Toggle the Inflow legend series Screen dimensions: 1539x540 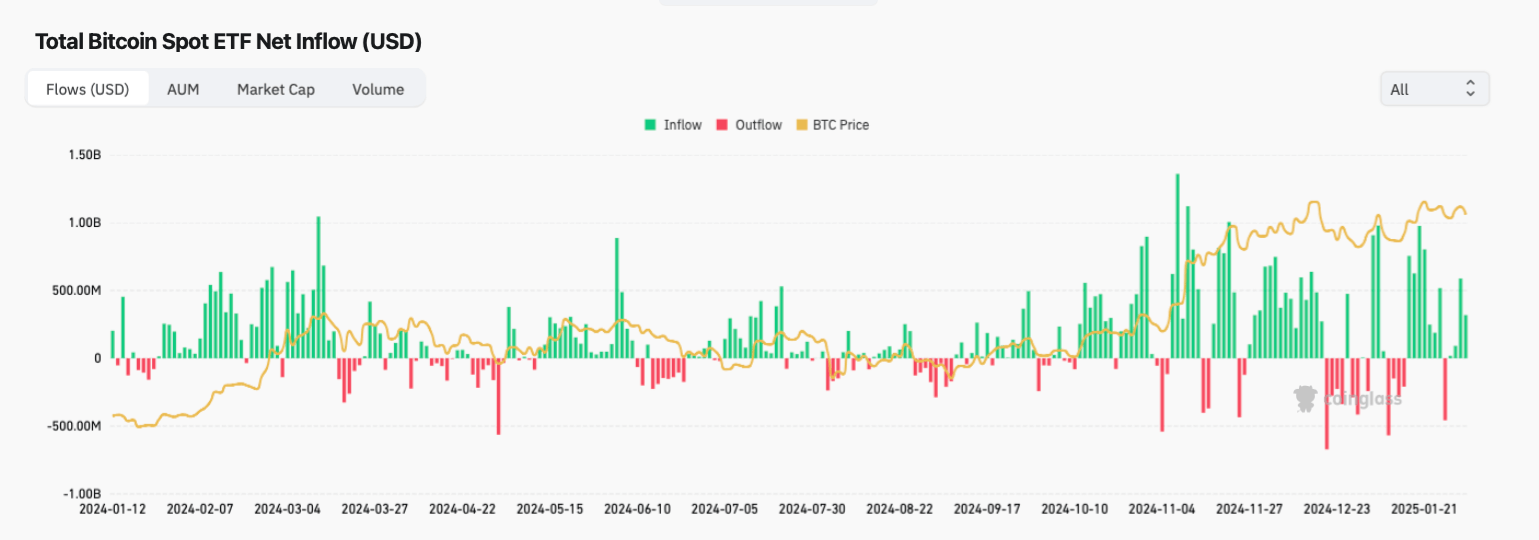pos(682,125)
